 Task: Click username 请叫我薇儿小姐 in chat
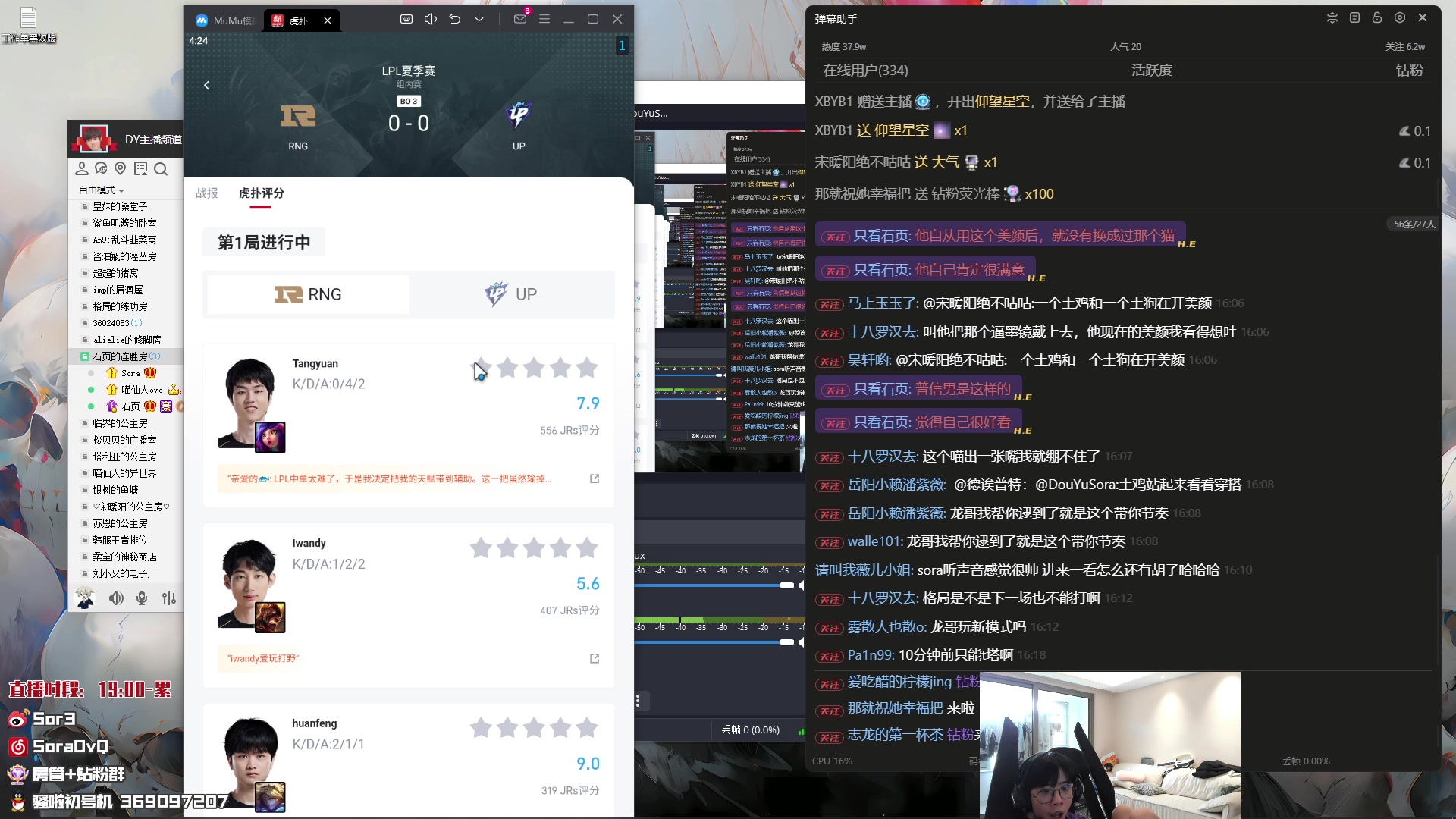(x=864, y=570)
